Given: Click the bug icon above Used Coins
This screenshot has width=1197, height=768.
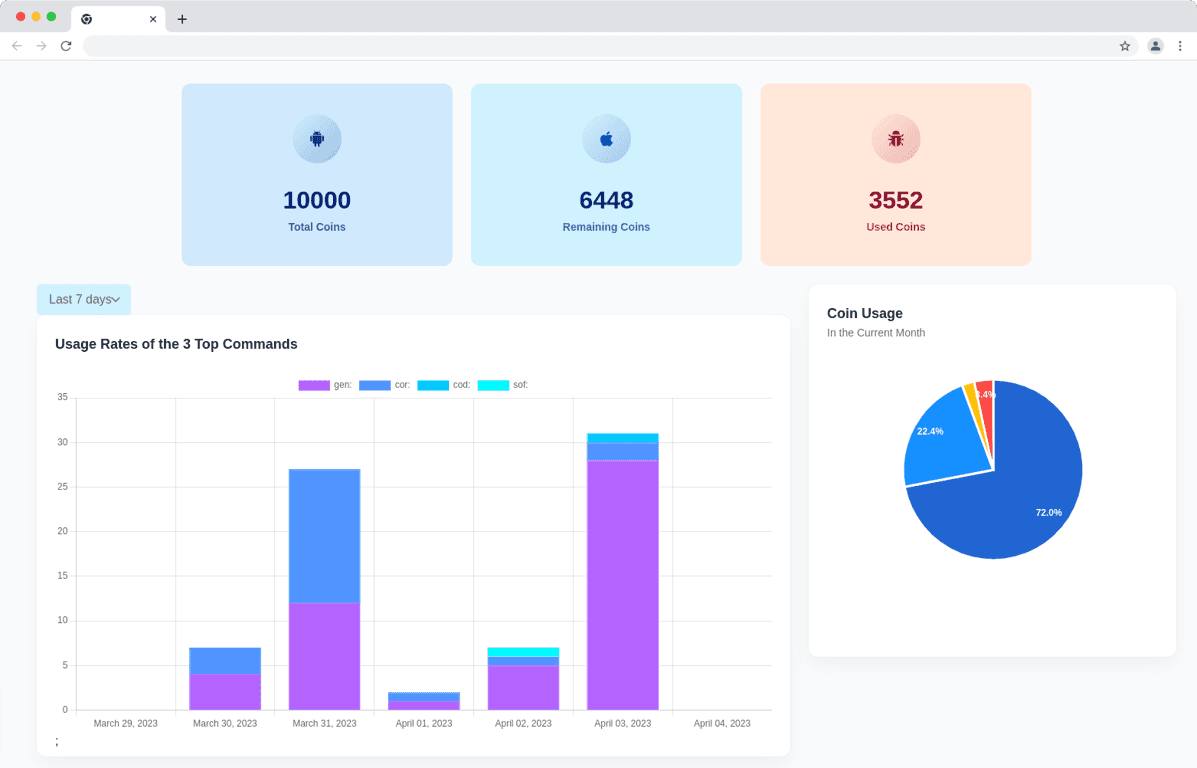Looking at the screenshot, I should click(895, 139).
